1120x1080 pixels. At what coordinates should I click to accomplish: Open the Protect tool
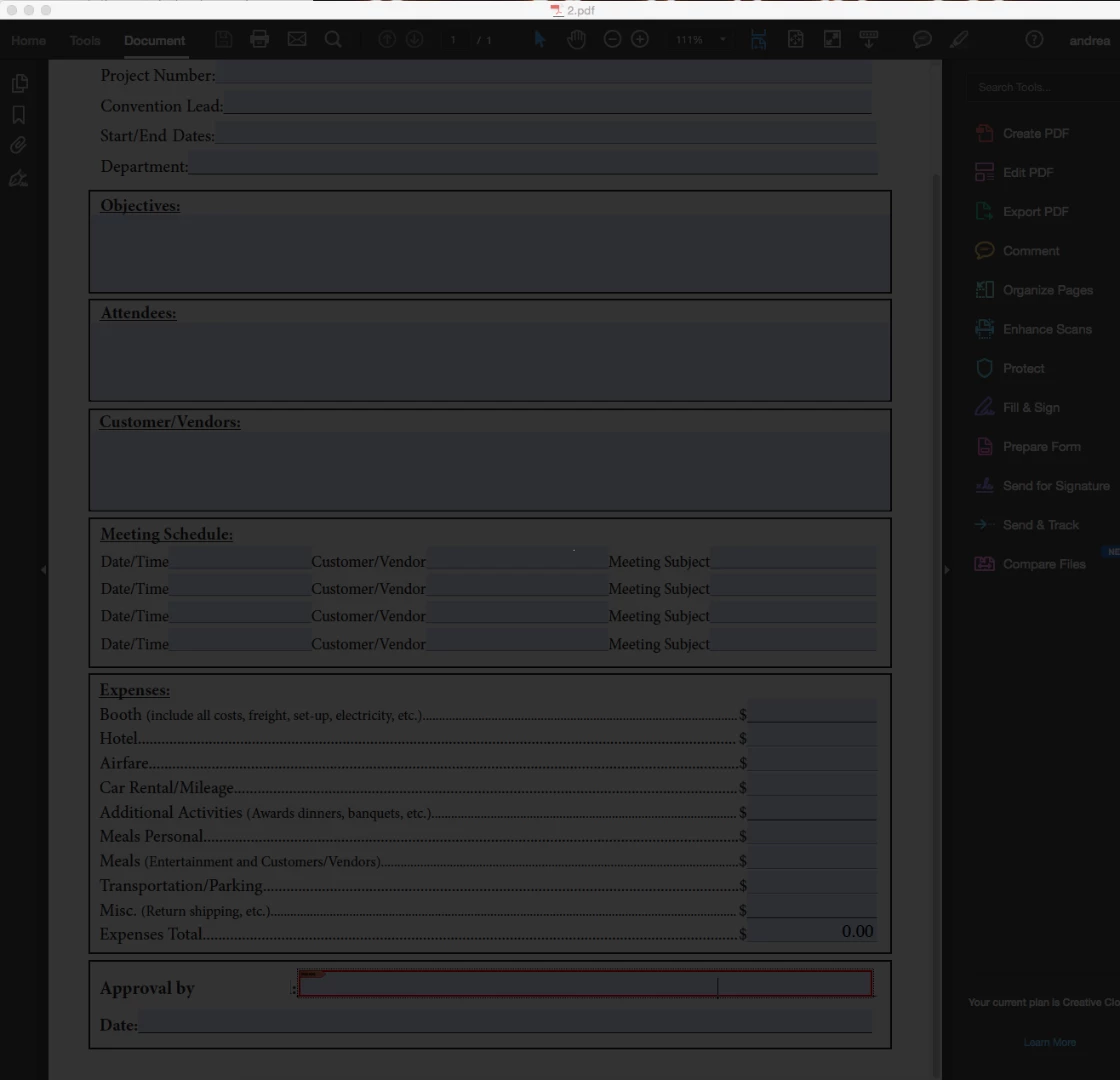coord(1010,369)
